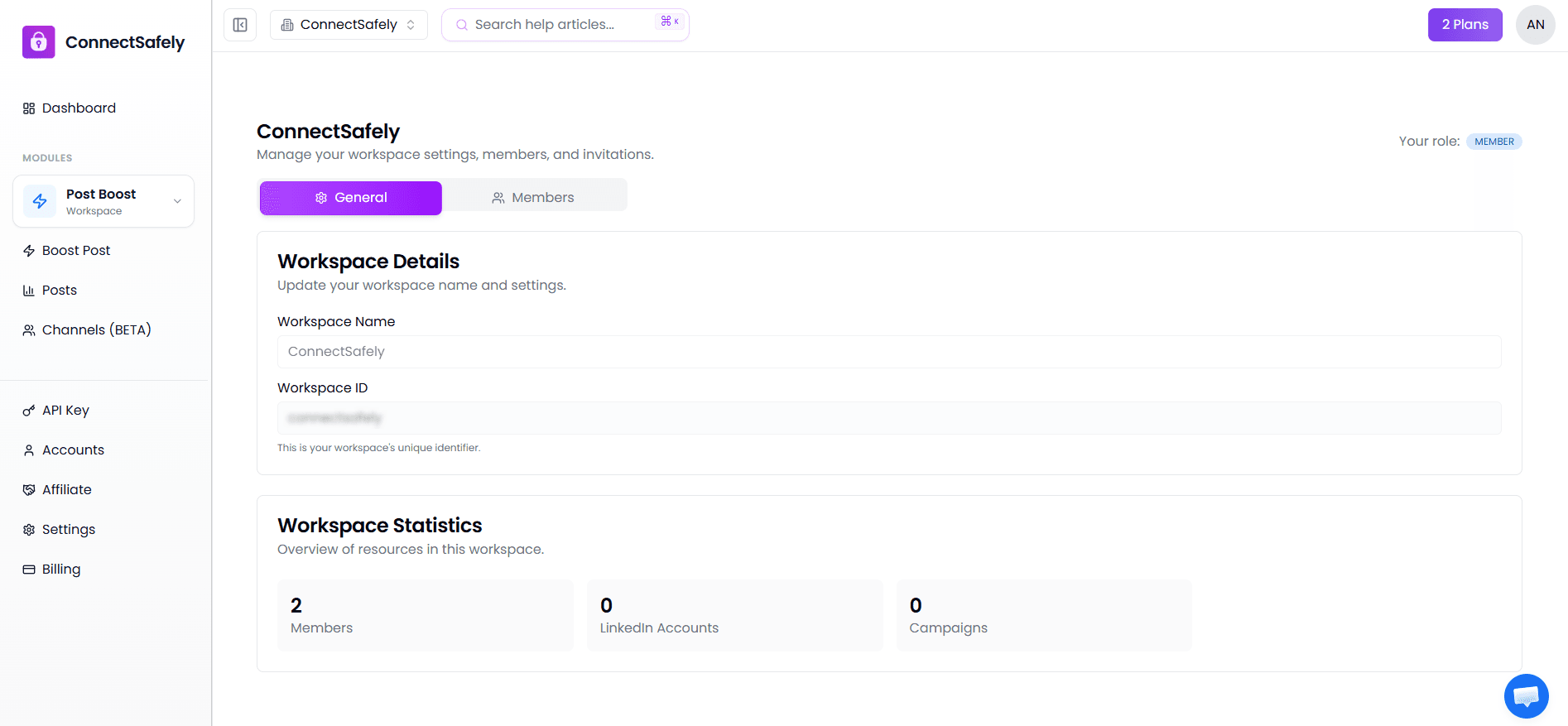The height and width of the screenshot is (726, 1568).
Task: Click the 0 LinkedIn Accounts statistic card
Action: point(735,616)
